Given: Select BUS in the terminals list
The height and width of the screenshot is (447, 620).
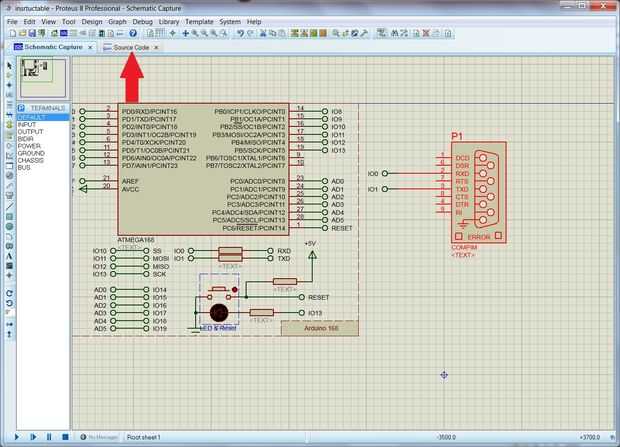Looking at the screenshot, I should point(43,167).
